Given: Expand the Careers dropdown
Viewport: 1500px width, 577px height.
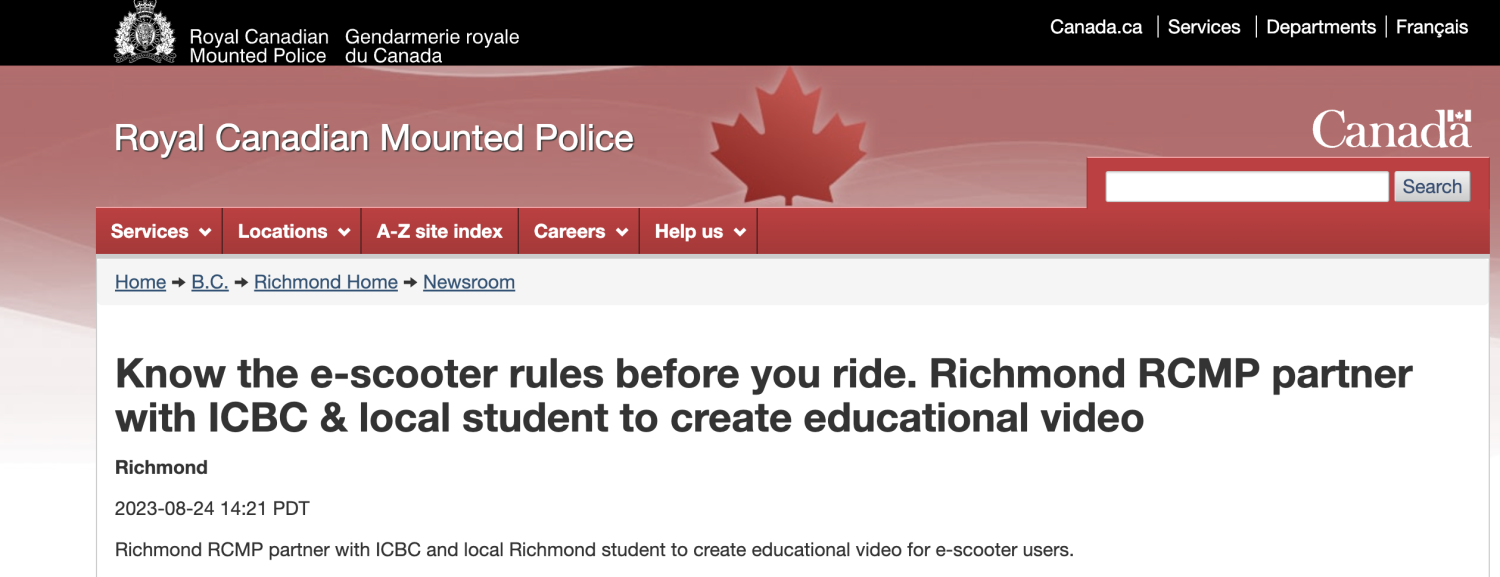Looking at the screenshot, I should coord(578,231).
